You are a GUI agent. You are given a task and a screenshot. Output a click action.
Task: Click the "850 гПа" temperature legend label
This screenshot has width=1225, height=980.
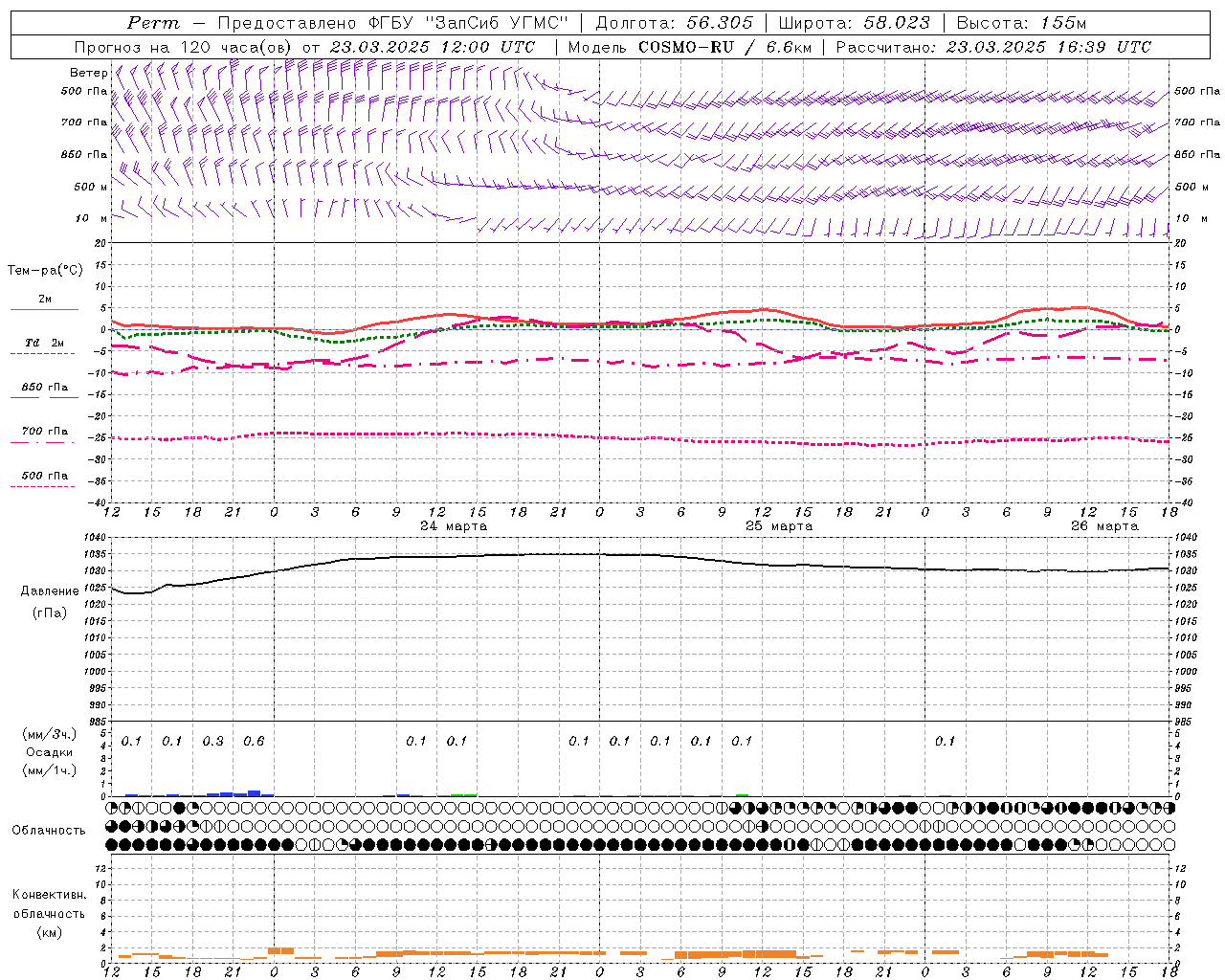45,388
